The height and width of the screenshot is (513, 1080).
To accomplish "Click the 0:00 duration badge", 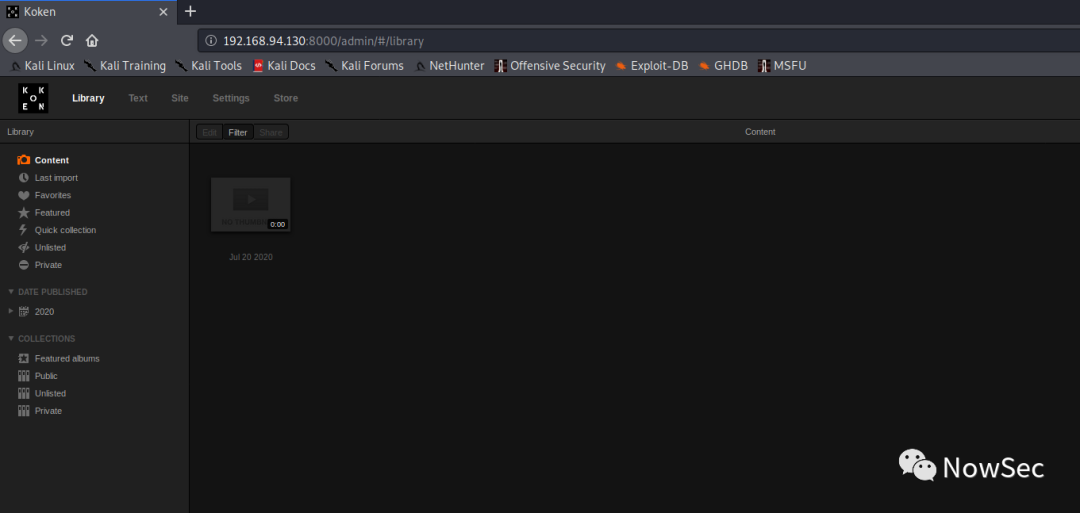I will (x=277, y=224).
